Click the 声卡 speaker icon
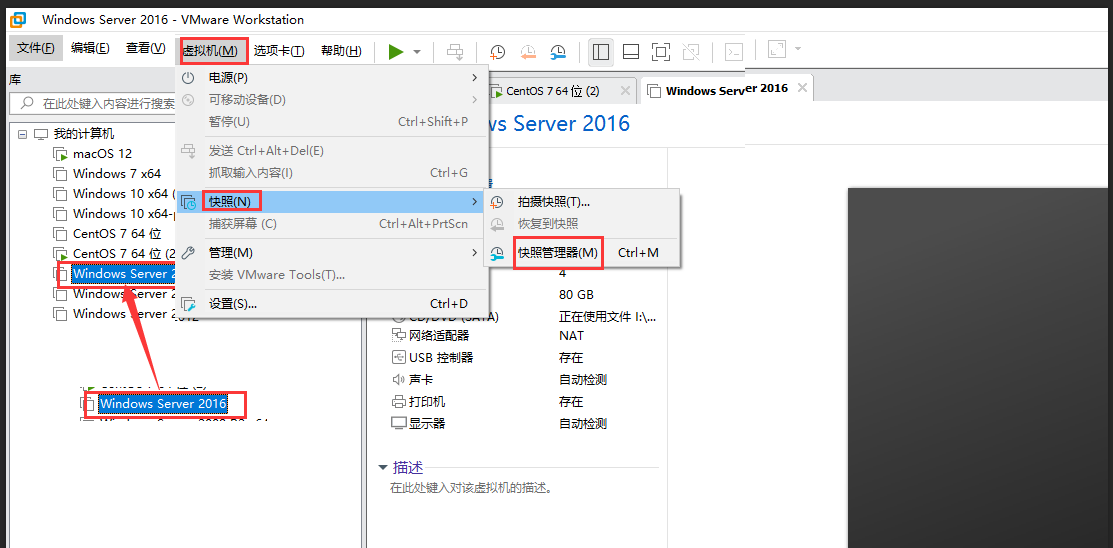The image size is (1113, 548). (398, 380)
